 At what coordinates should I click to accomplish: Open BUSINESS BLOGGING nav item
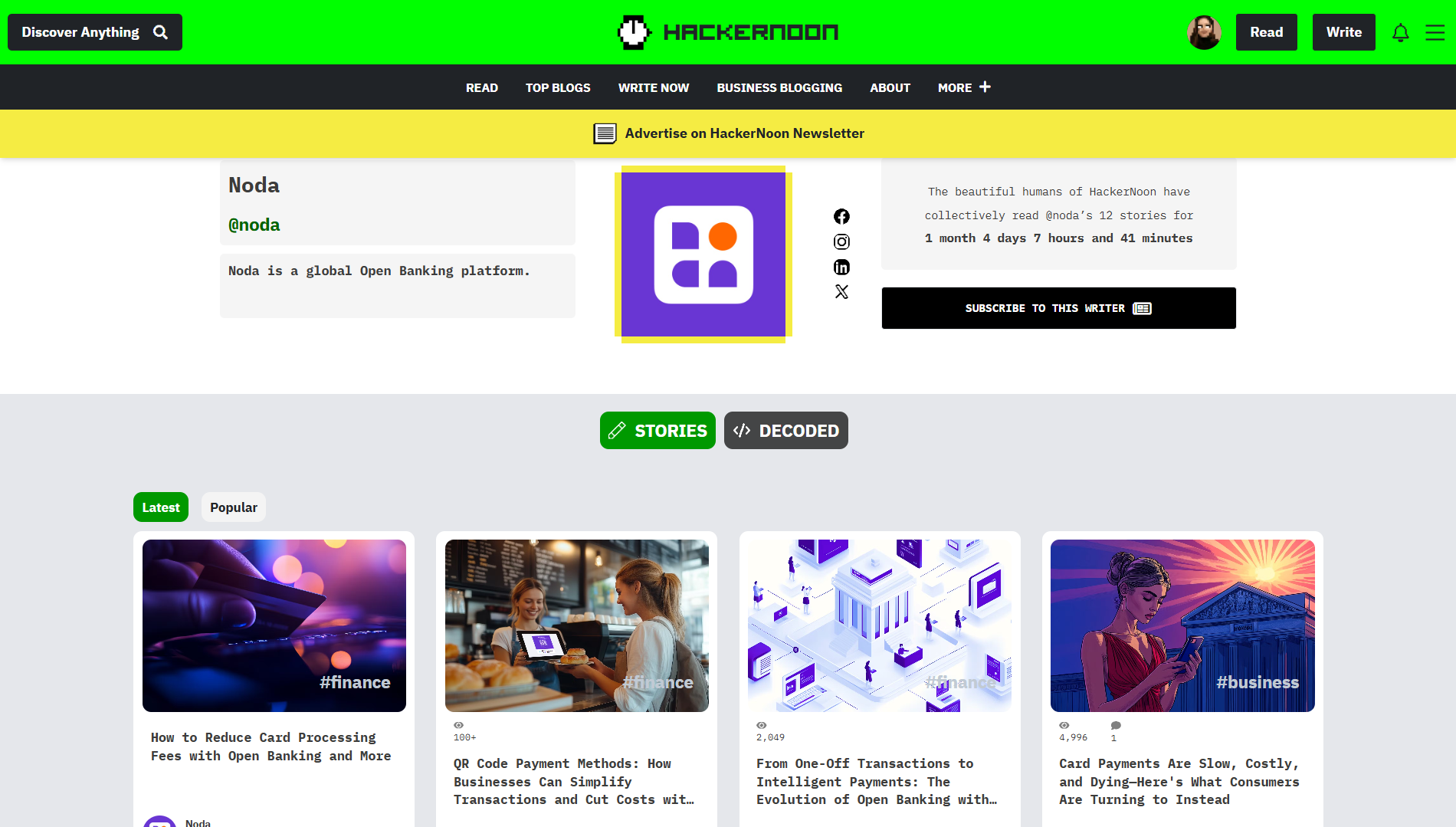779,87
